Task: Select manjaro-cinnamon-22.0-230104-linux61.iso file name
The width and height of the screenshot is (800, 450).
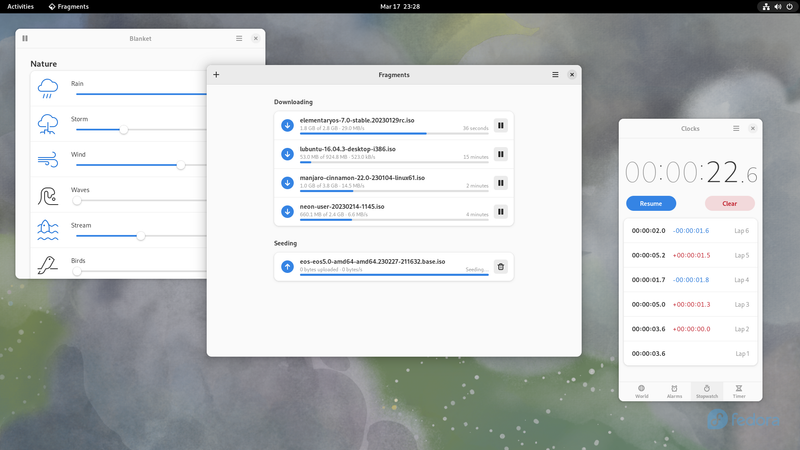Action: tap(362, 178)
